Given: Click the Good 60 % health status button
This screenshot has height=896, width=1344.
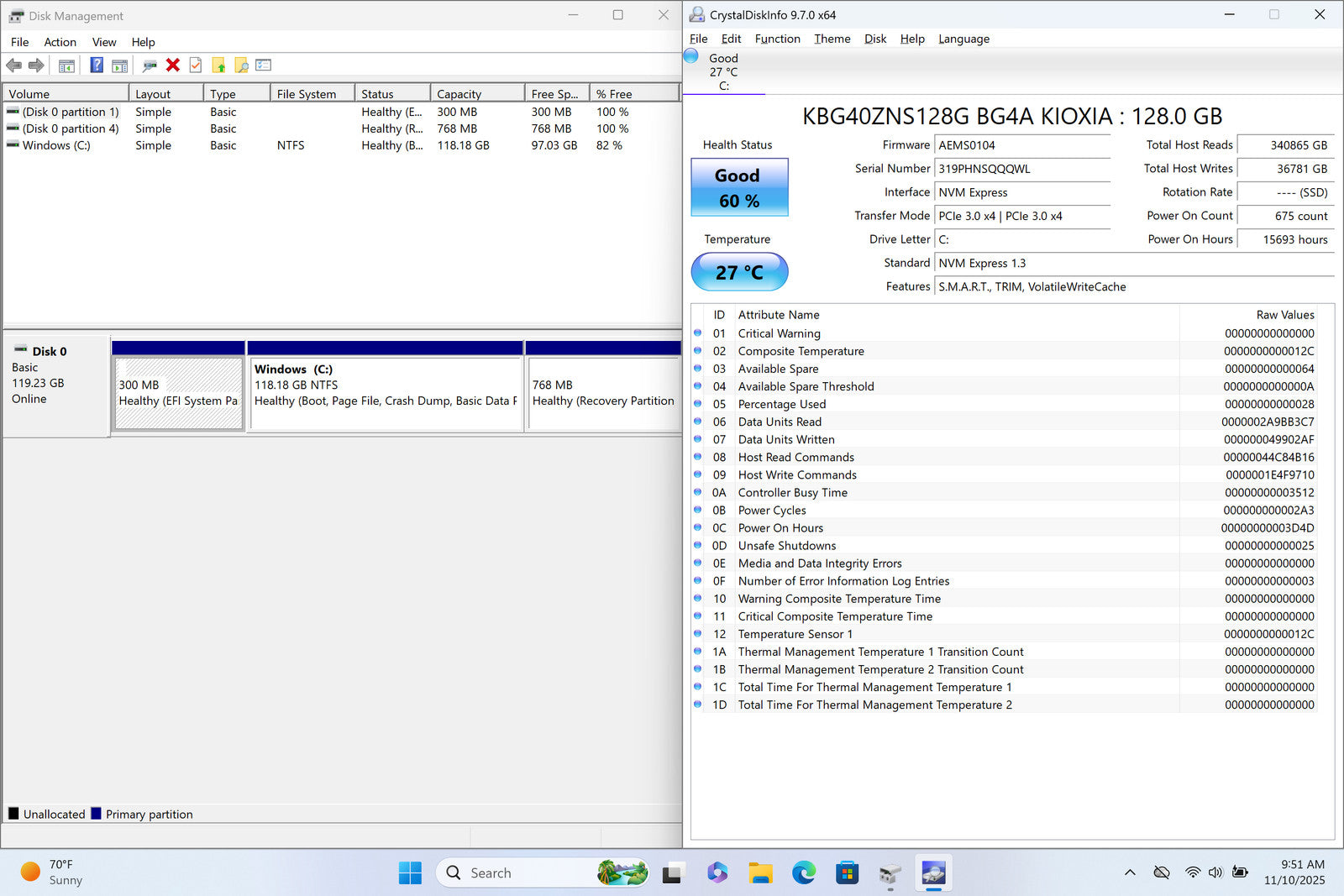Looking at the screenshot, I should (739, 187).
